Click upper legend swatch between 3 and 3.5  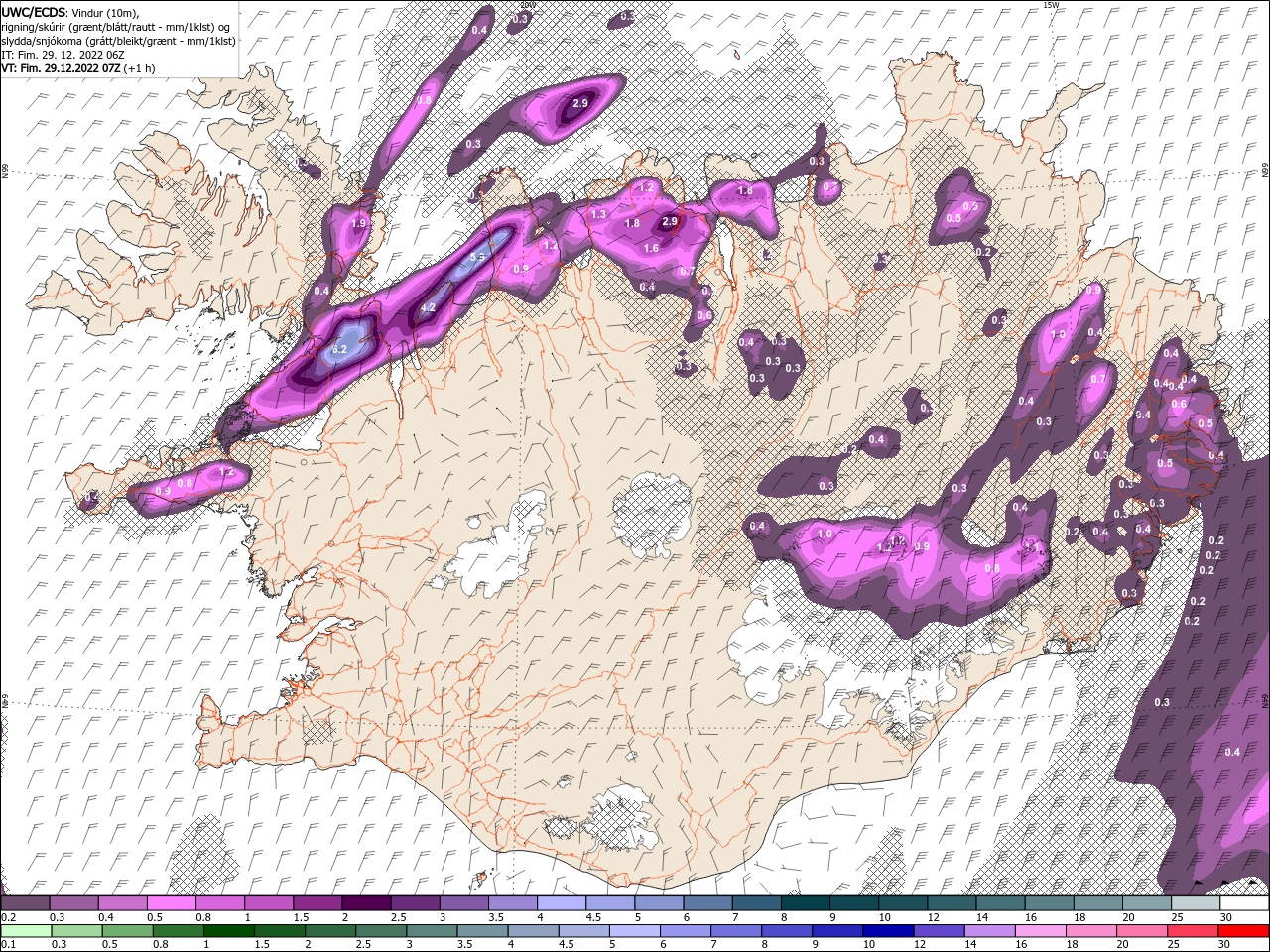tap(463, 903)
